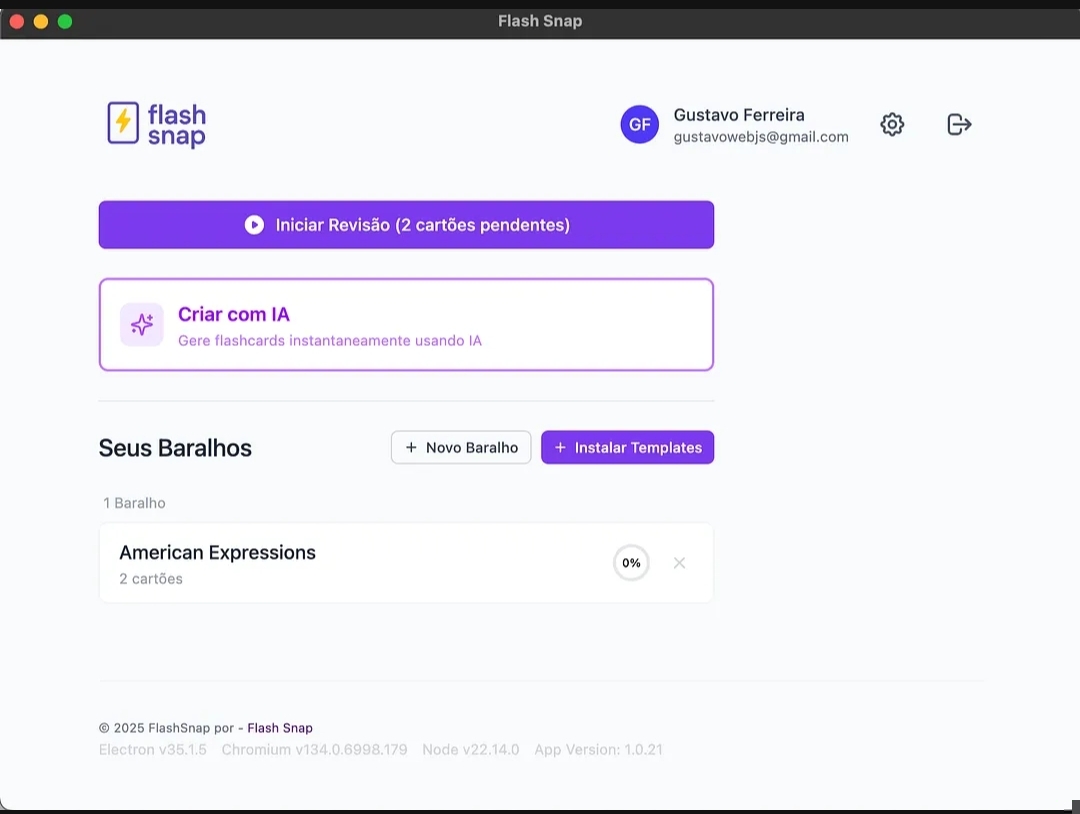Click the plus icon on Novo Baralho button
Image resolution: width=1080 pixels, height=814 pixels.
412,447
